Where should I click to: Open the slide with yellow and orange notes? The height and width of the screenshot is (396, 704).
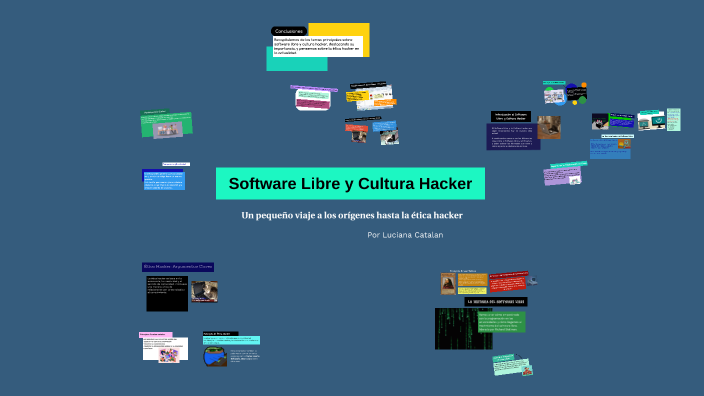(x=371, y=97)
